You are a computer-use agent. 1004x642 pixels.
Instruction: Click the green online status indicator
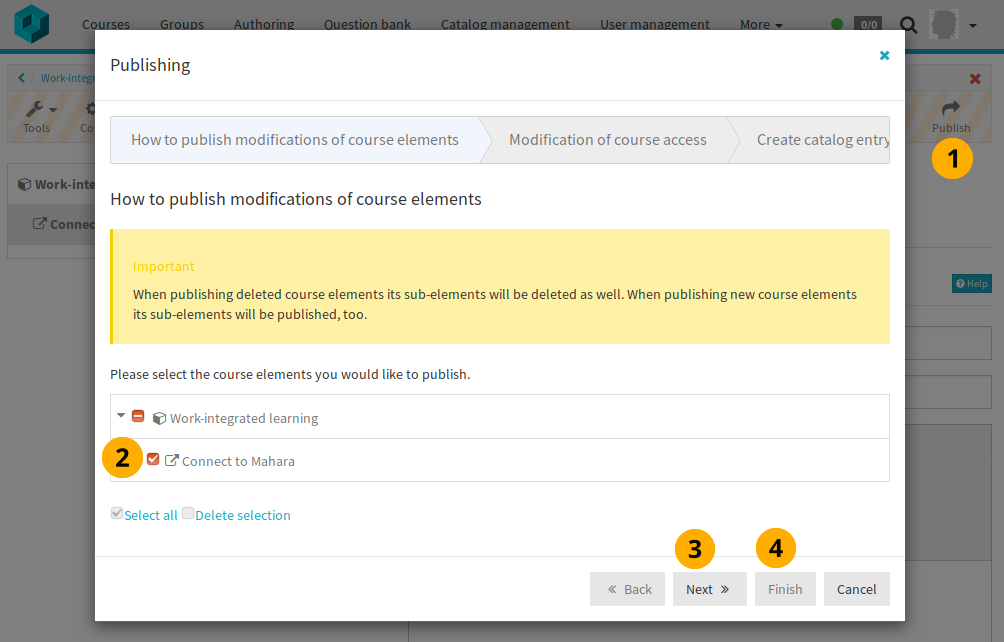coord(837,24)
